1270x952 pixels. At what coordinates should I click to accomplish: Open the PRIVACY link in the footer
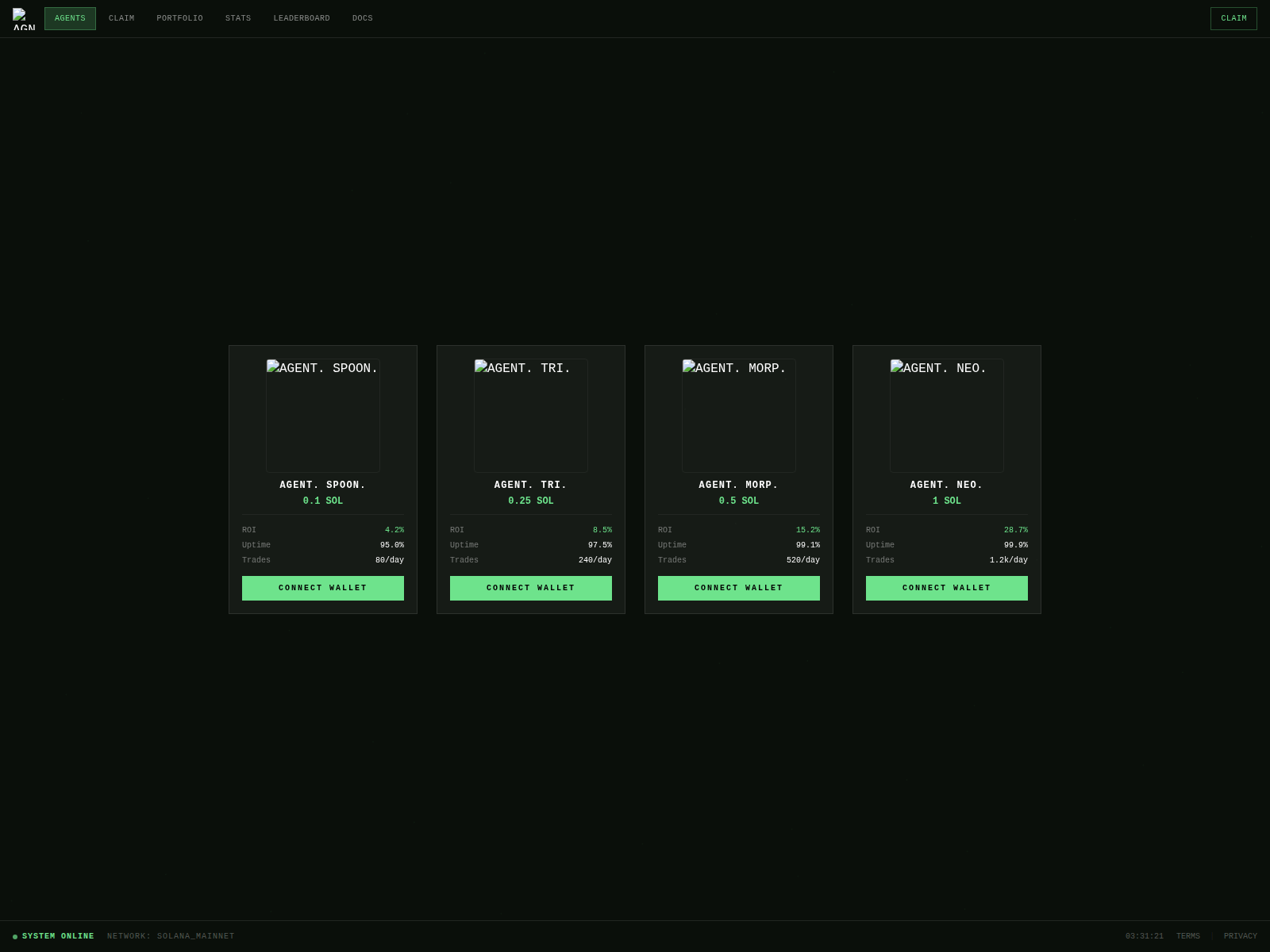pos(1241,936)
